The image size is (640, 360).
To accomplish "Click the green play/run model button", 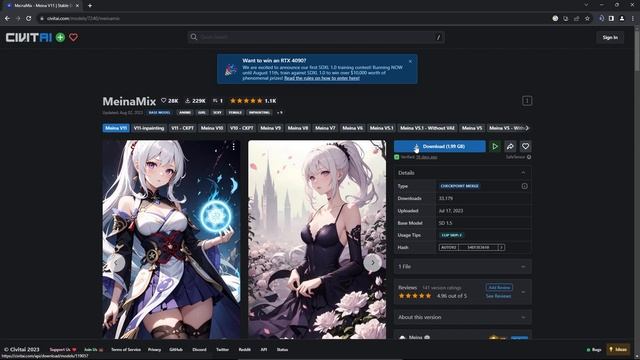I will [495, 147].
